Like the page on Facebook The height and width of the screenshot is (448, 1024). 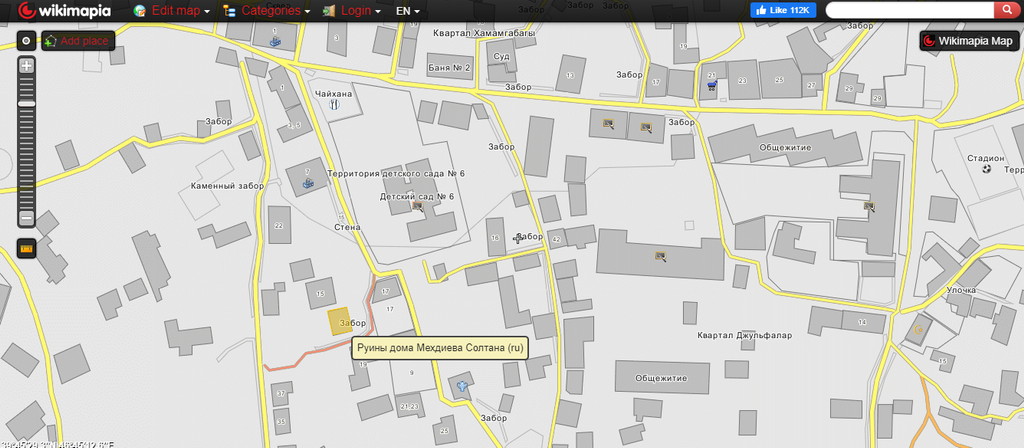[x=785, y=10]
